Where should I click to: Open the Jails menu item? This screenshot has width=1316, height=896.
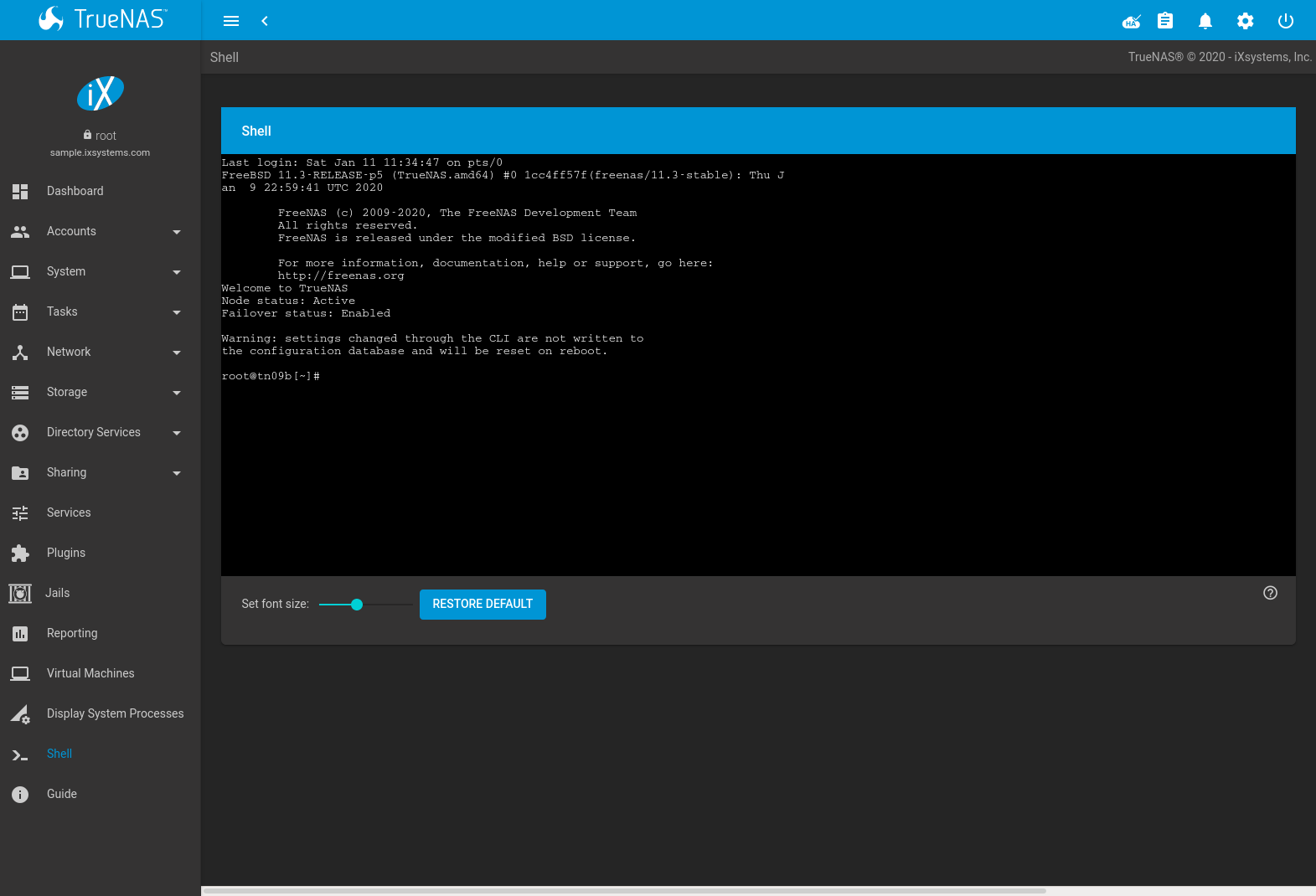point(101,593)
